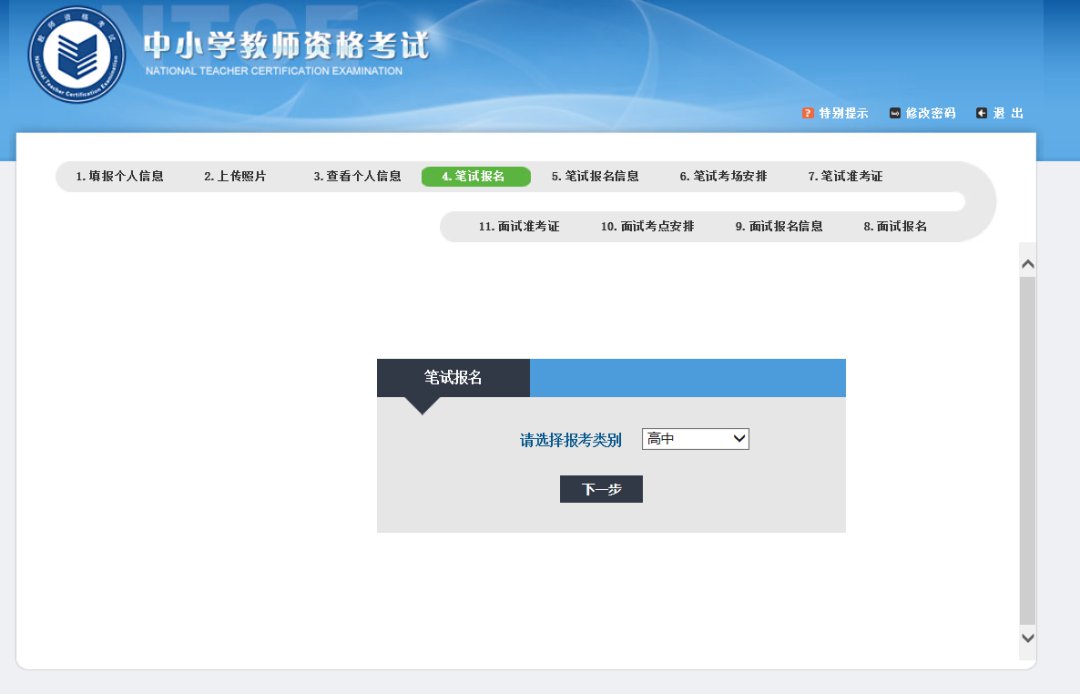Click the orange question icon beside 特别提示

tap(808, 113)
